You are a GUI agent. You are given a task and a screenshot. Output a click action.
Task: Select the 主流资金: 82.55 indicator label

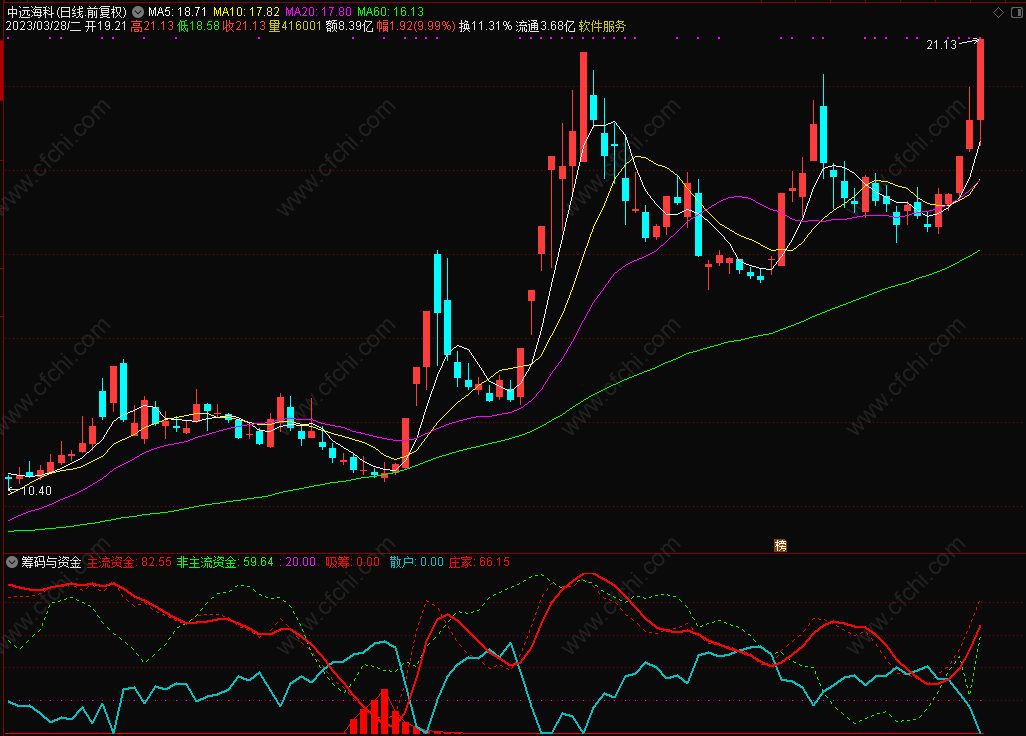pyautogui.click(x=130, y=562)
